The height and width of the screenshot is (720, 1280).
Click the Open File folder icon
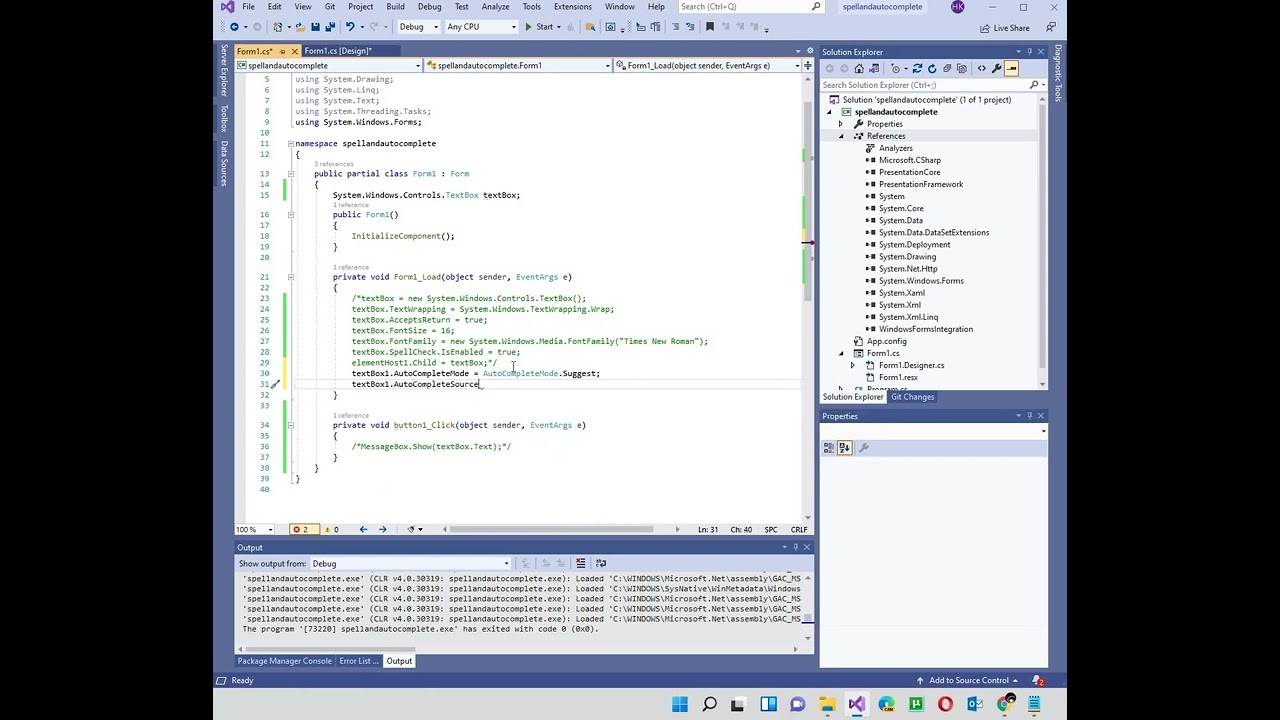[300, 27]
